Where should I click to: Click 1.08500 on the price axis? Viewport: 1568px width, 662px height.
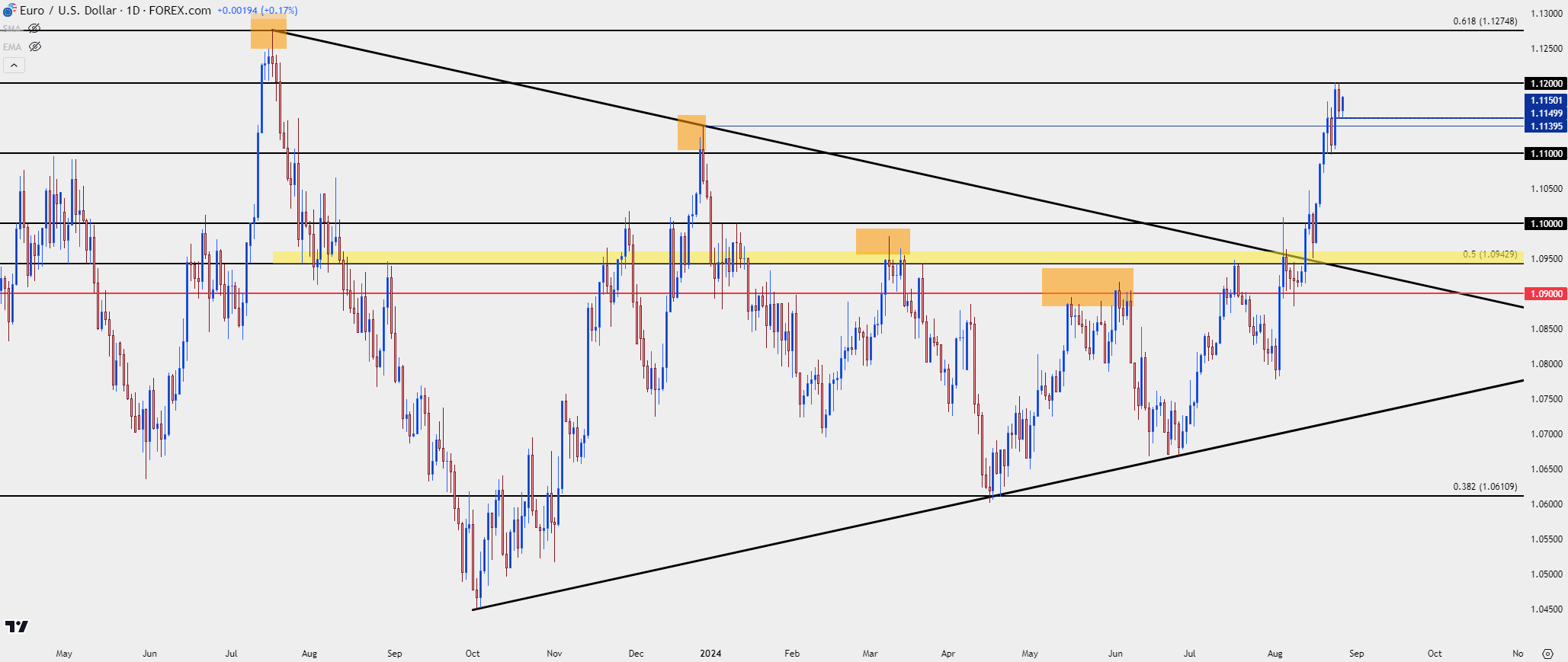[x=1547, y=328]
